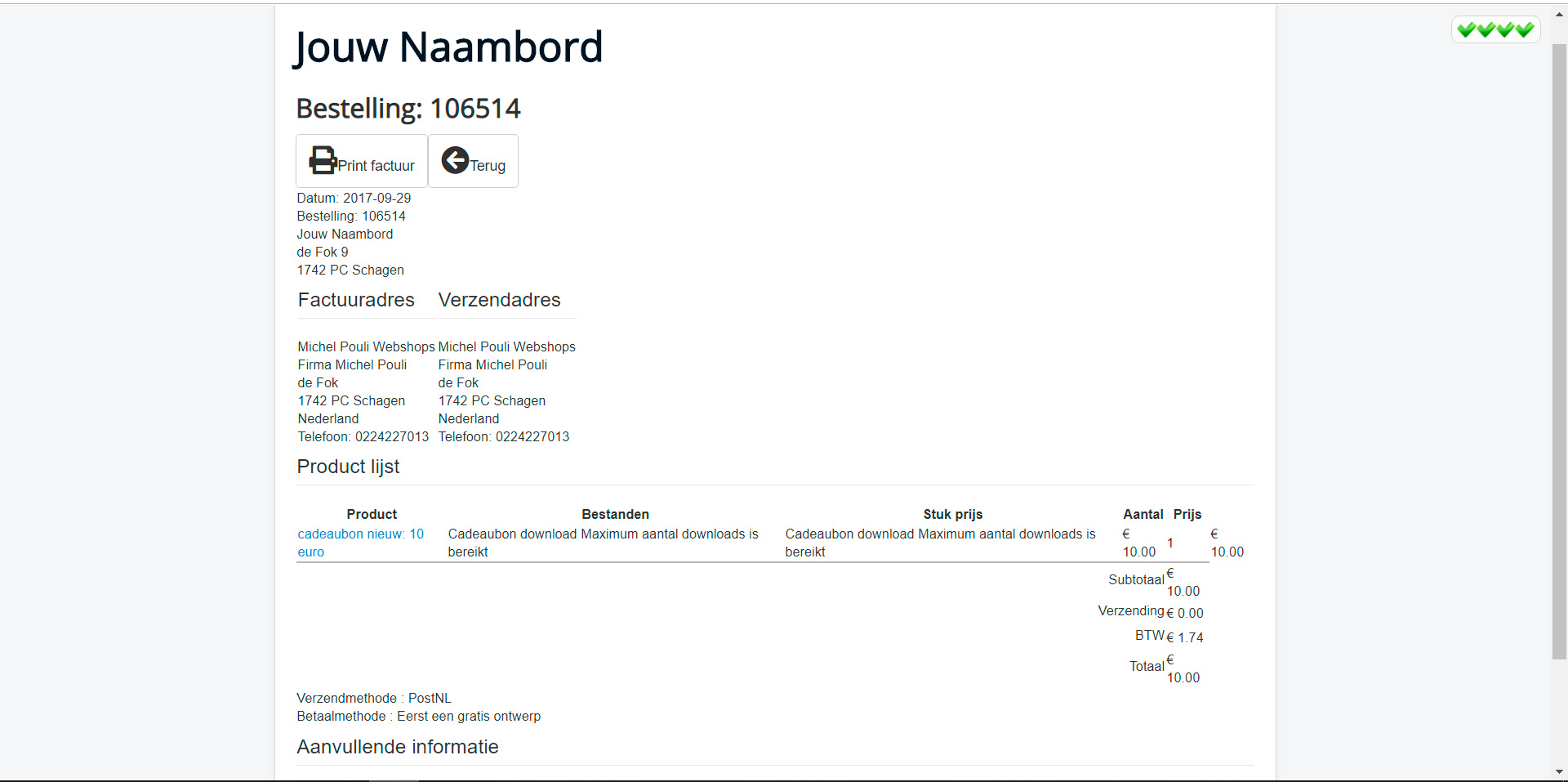Viewport: 1568px width, 782px height.
Task: Select the Verzendadres column heading
Action: [499, 300]
